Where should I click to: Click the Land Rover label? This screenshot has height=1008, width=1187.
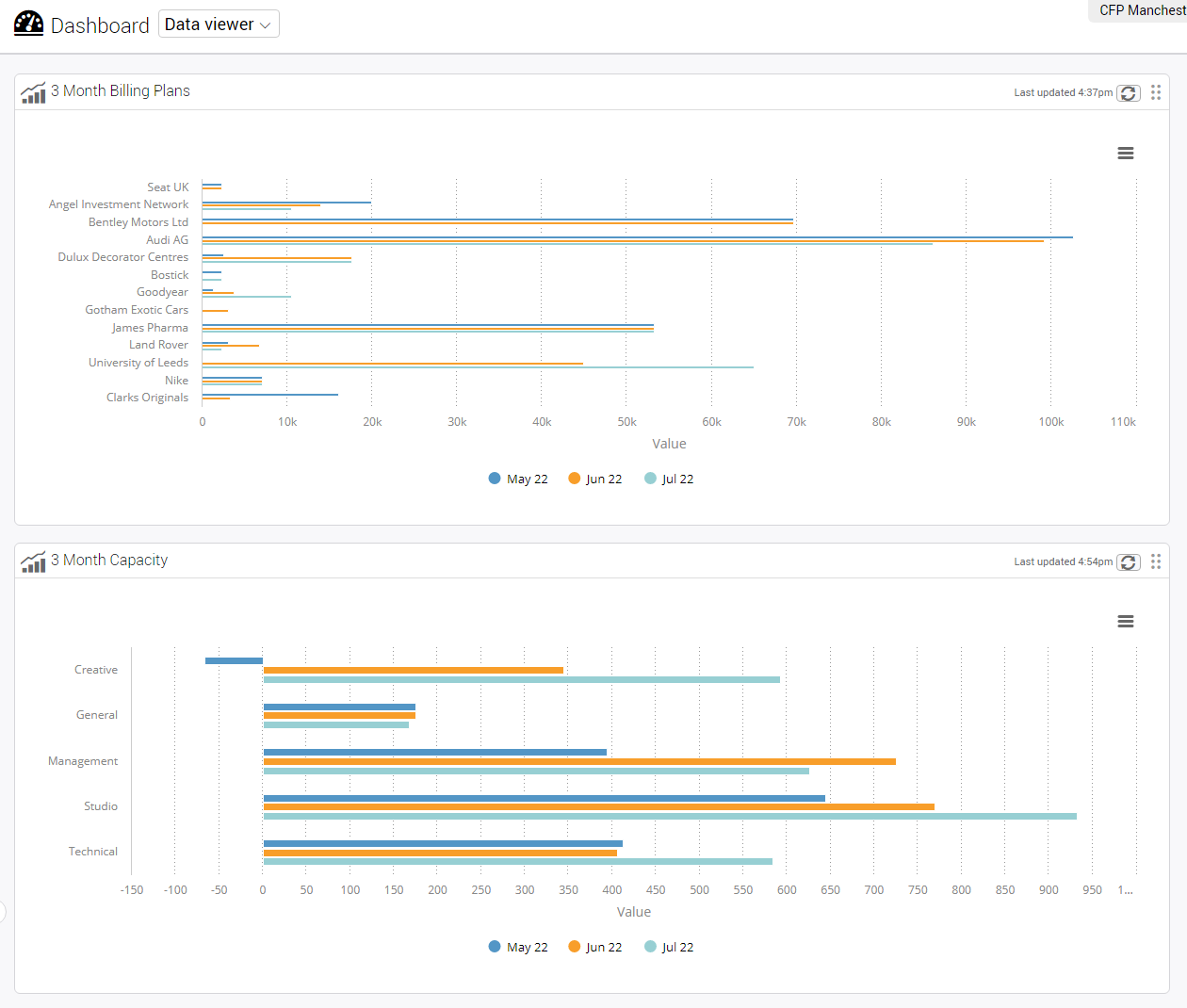point(159,345)
